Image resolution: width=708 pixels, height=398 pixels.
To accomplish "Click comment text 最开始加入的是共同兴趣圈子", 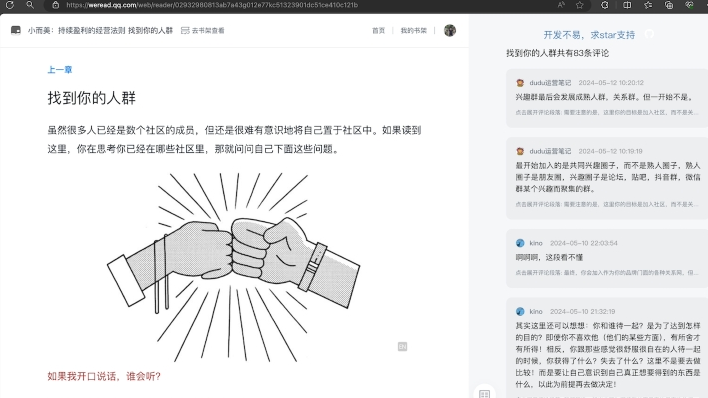I will tap(608, 177).
